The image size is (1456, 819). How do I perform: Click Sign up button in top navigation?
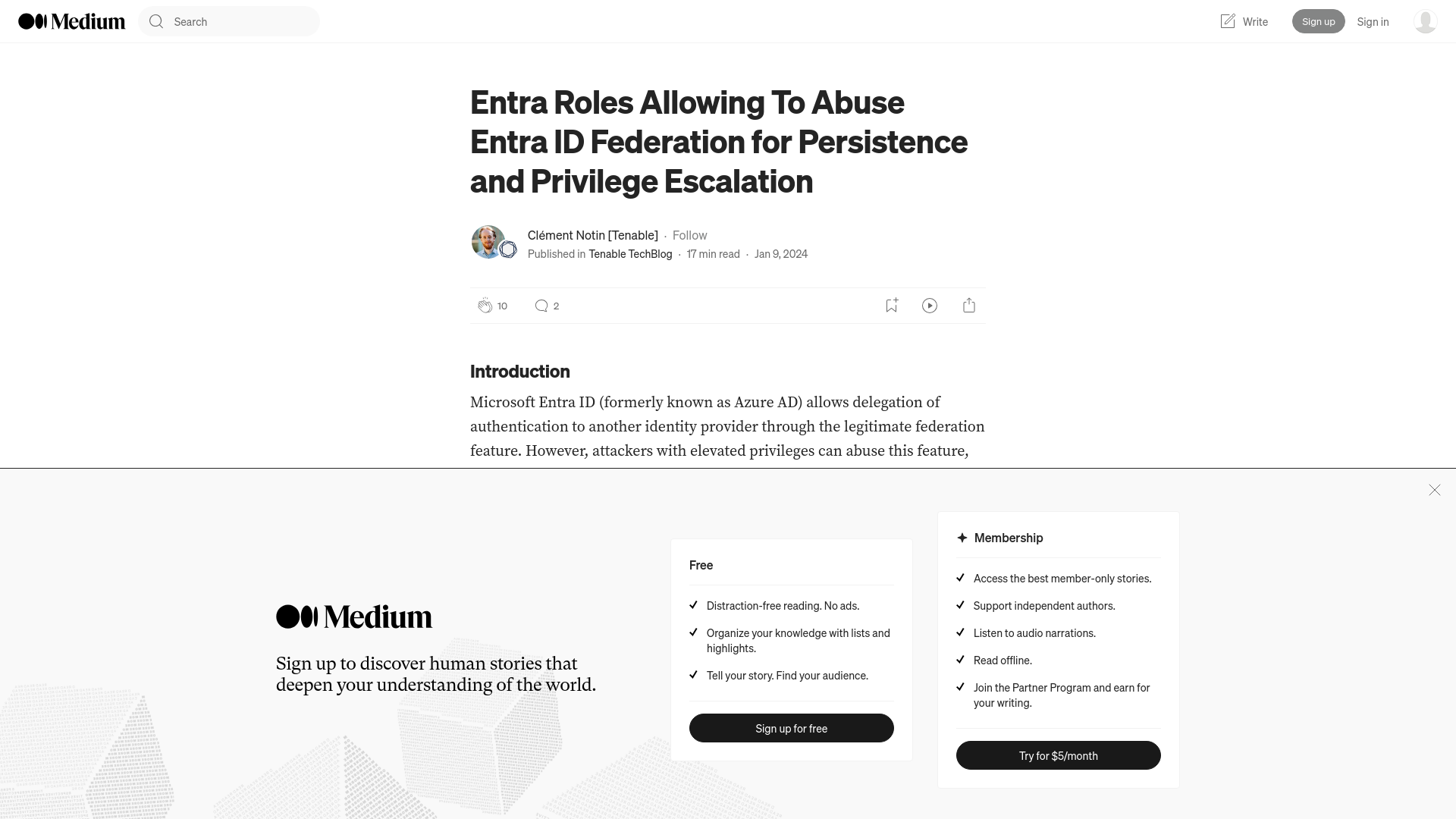pyautogui.click(x=1318, y=21)
